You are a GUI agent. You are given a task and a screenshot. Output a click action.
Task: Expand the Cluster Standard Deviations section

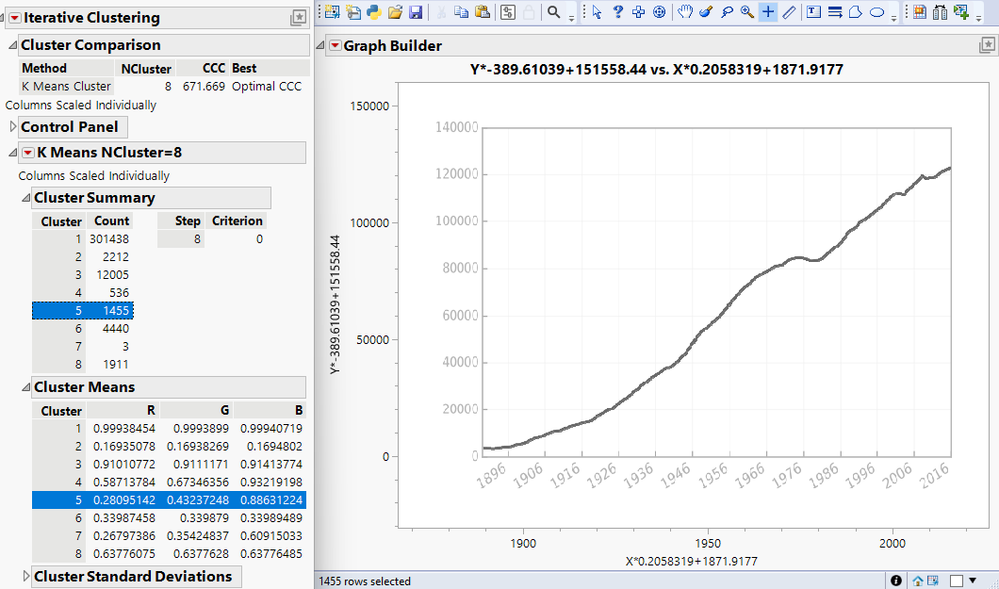26,576
